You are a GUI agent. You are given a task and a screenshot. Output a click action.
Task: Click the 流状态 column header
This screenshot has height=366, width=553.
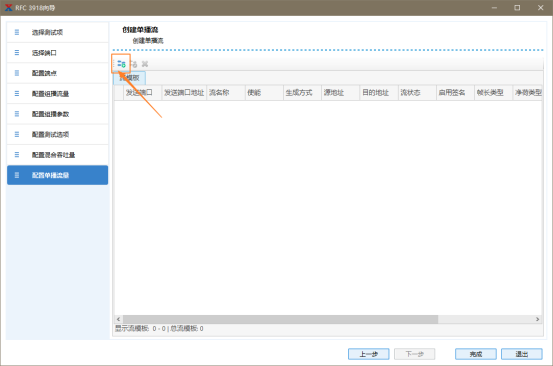[x=417, y=93]
